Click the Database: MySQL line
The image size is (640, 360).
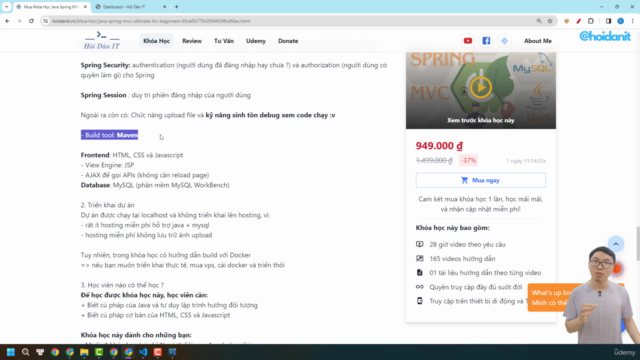(x=155, y=185)
